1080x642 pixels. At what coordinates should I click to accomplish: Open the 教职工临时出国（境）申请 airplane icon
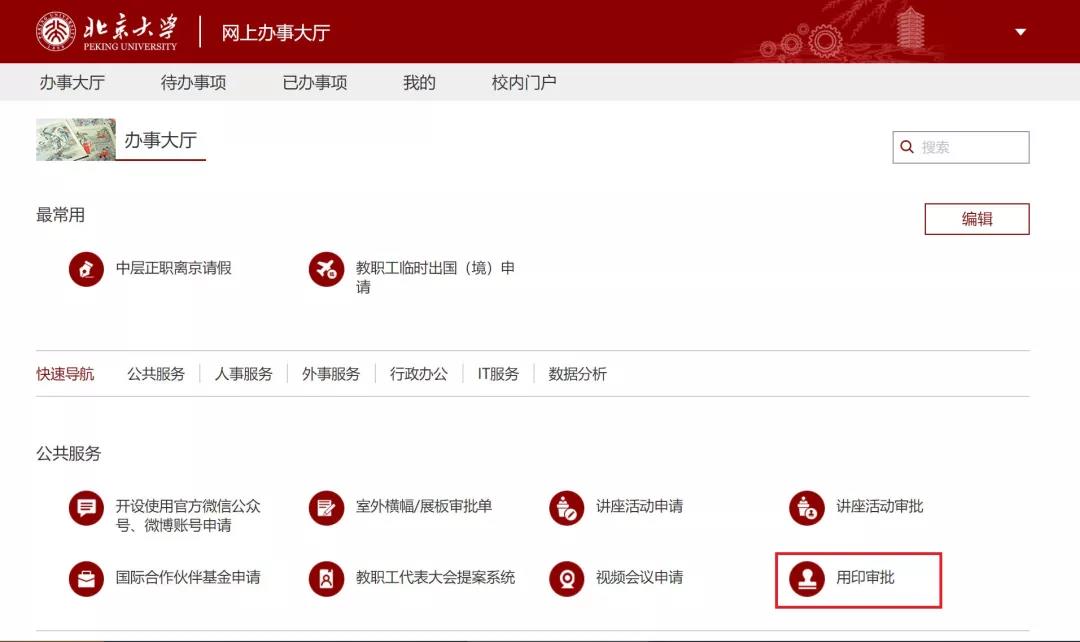tap(326, 269)
